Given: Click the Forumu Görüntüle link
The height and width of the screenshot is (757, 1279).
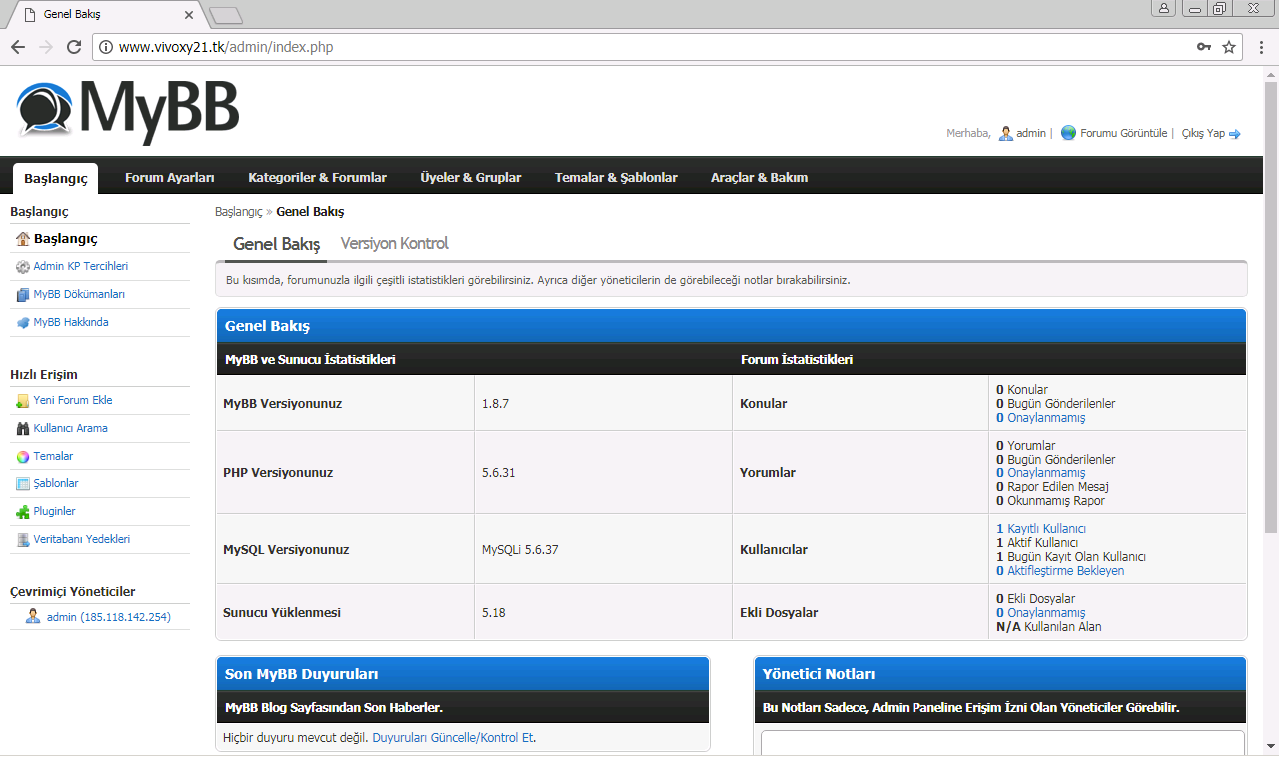Looking at the screenshot, I should (x=1124, y=133).
